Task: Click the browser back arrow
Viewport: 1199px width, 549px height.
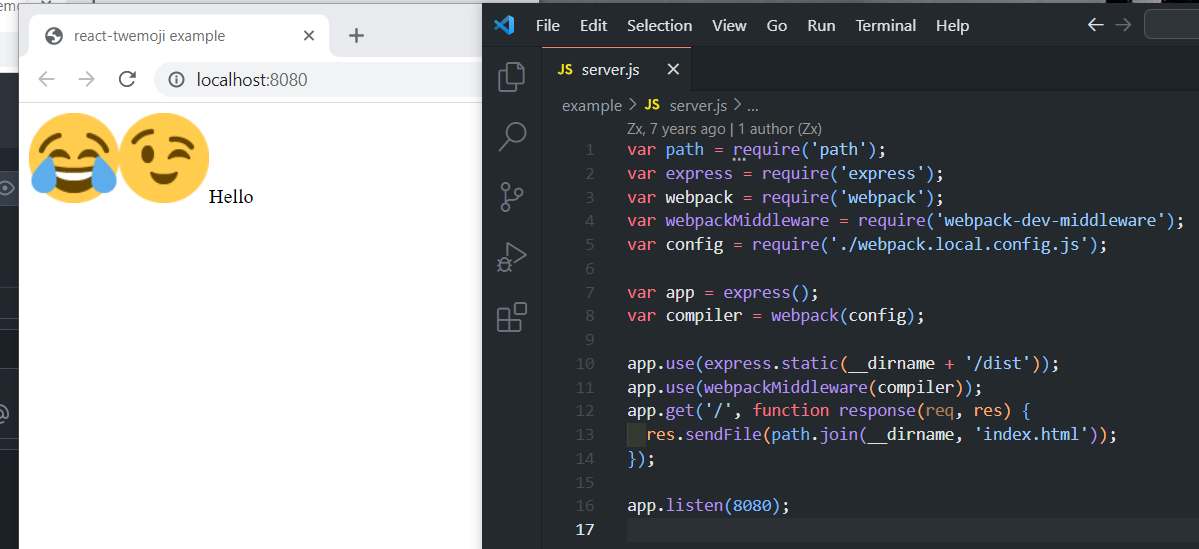Action: coord(47,79)
